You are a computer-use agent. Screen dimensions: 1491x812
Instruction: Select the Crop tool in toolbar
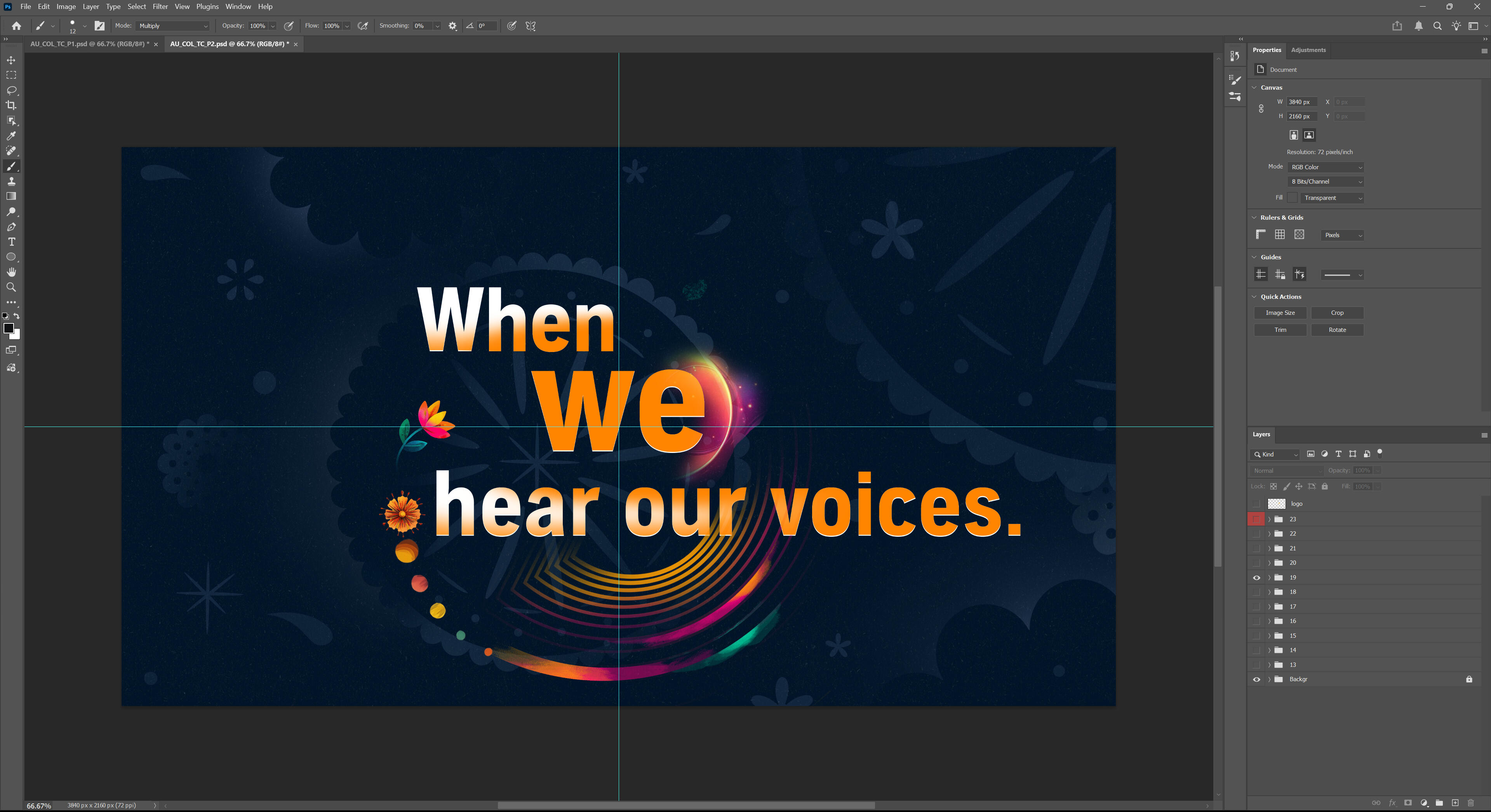tap(11, 105)
